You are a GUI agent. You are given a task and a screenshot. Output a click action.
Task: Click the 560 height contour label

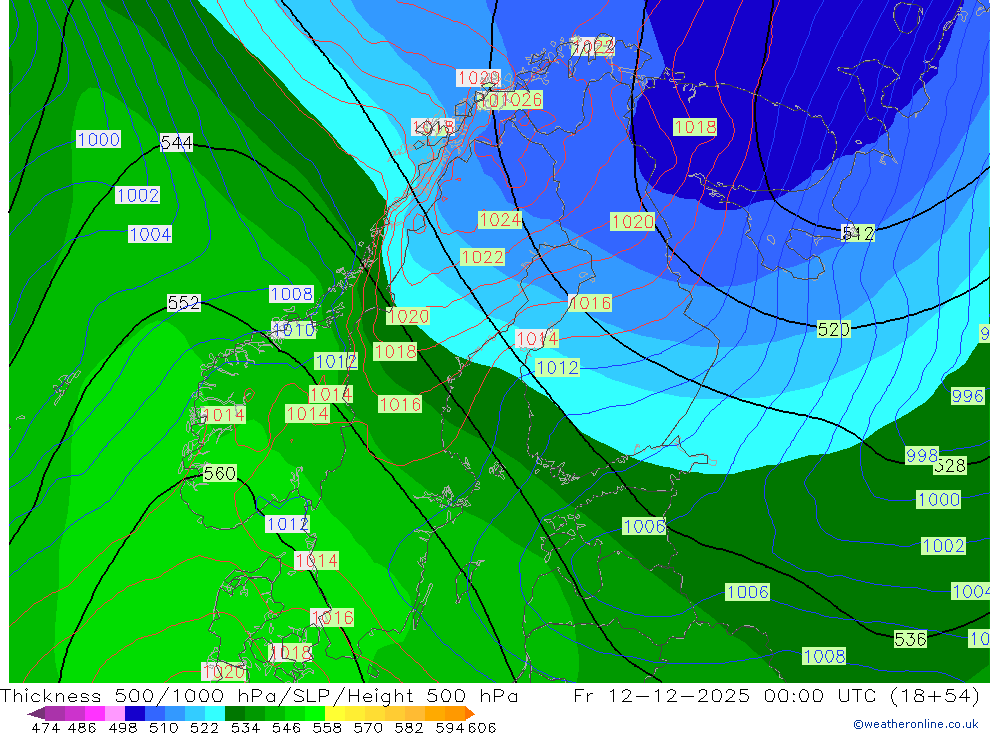click(x=219, y=473)
